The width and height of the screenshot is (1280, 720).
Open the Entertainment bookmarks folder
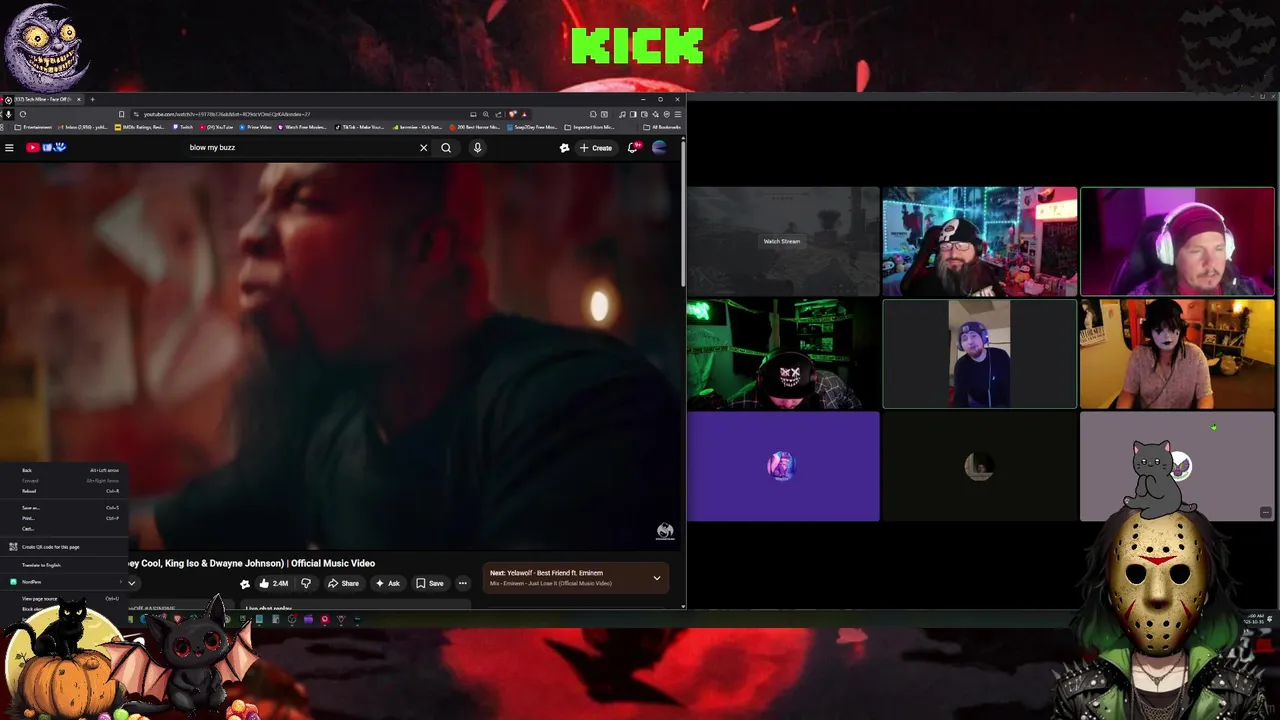[x=33, y=127]
